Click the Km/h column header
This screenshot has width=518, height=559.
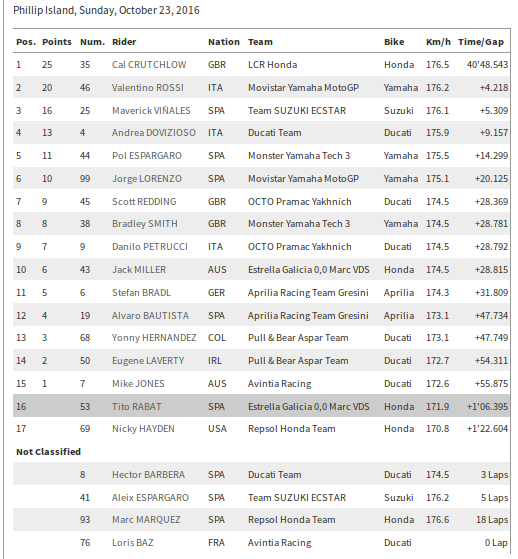[438, 42]
